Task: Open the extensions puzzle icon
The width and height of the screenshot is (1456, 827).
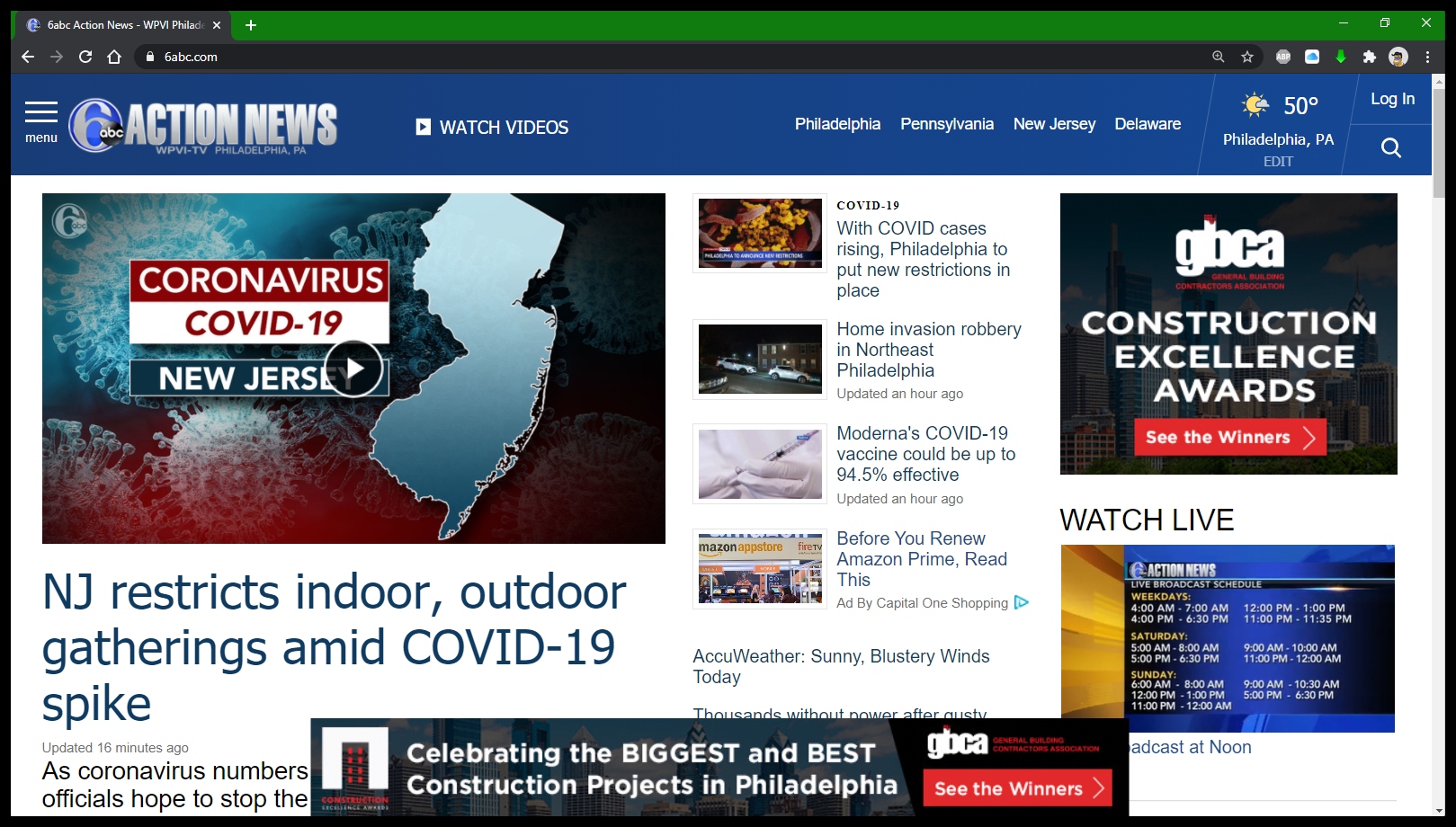Action: [1370, 57]
